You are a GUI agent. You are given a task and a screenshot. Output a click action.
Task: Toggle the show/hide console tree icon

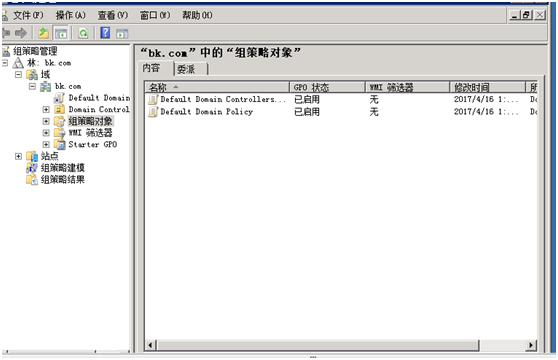tap(61, 34)
